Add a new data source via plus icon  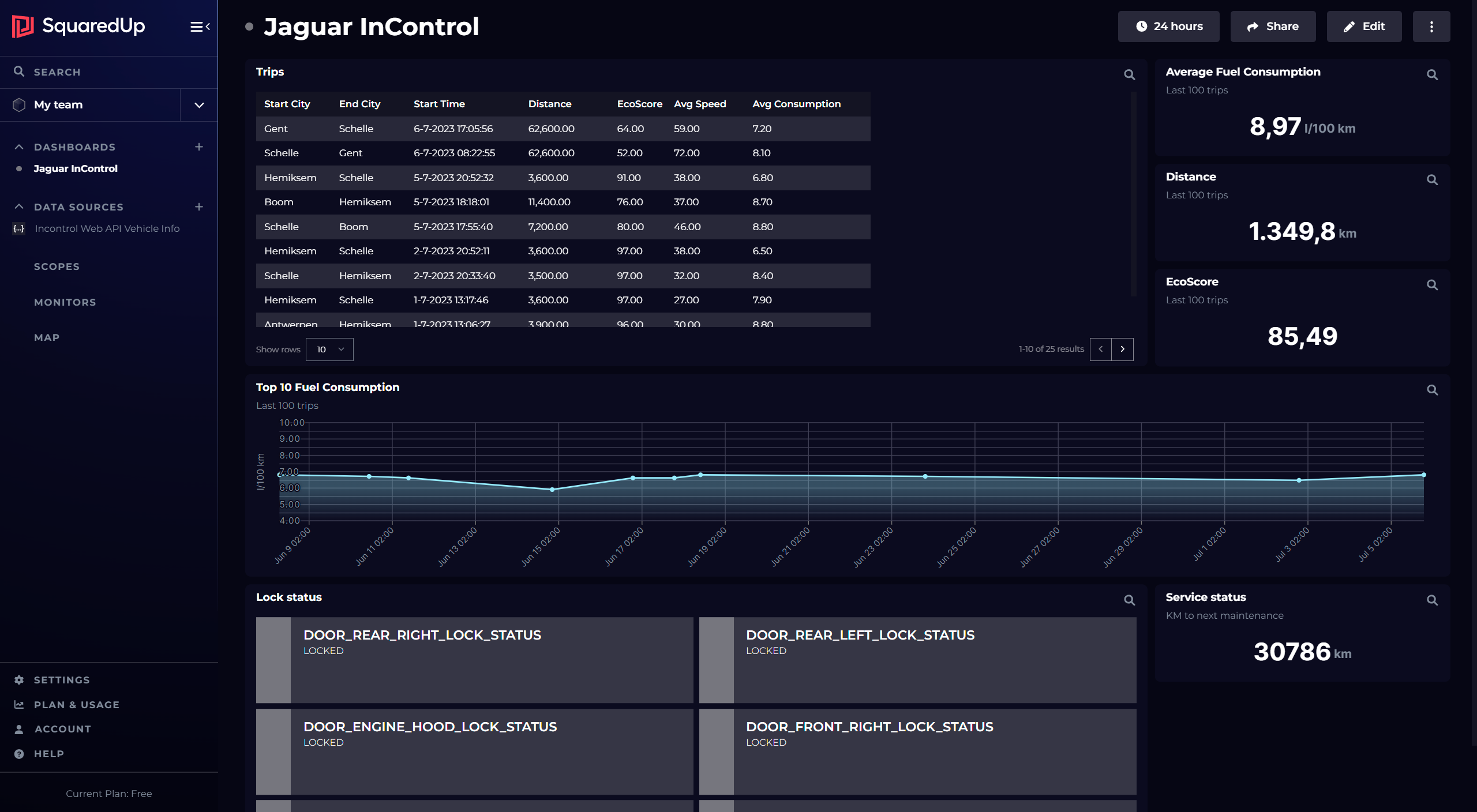click(198, 206)
